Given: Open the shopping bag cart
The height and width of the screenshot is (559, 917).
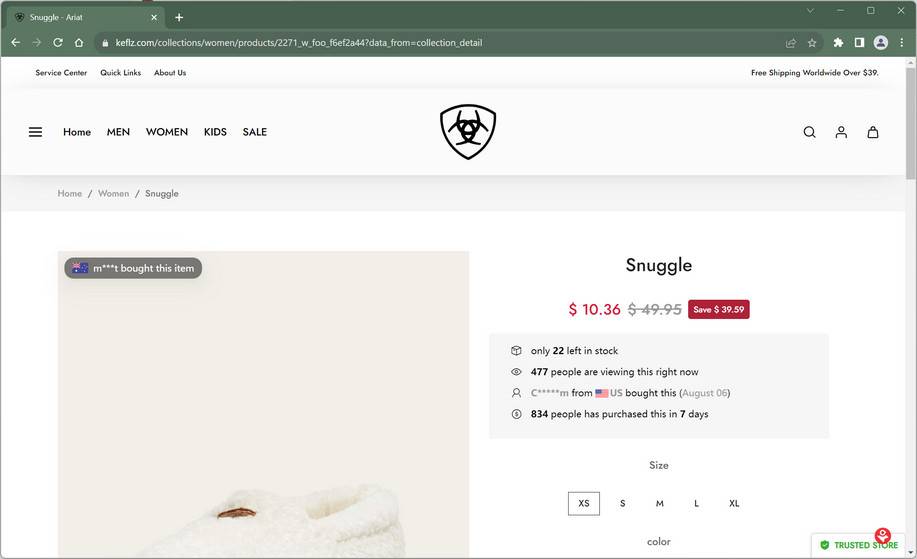Looking at the screenshot, I should [x=873, y=132].
